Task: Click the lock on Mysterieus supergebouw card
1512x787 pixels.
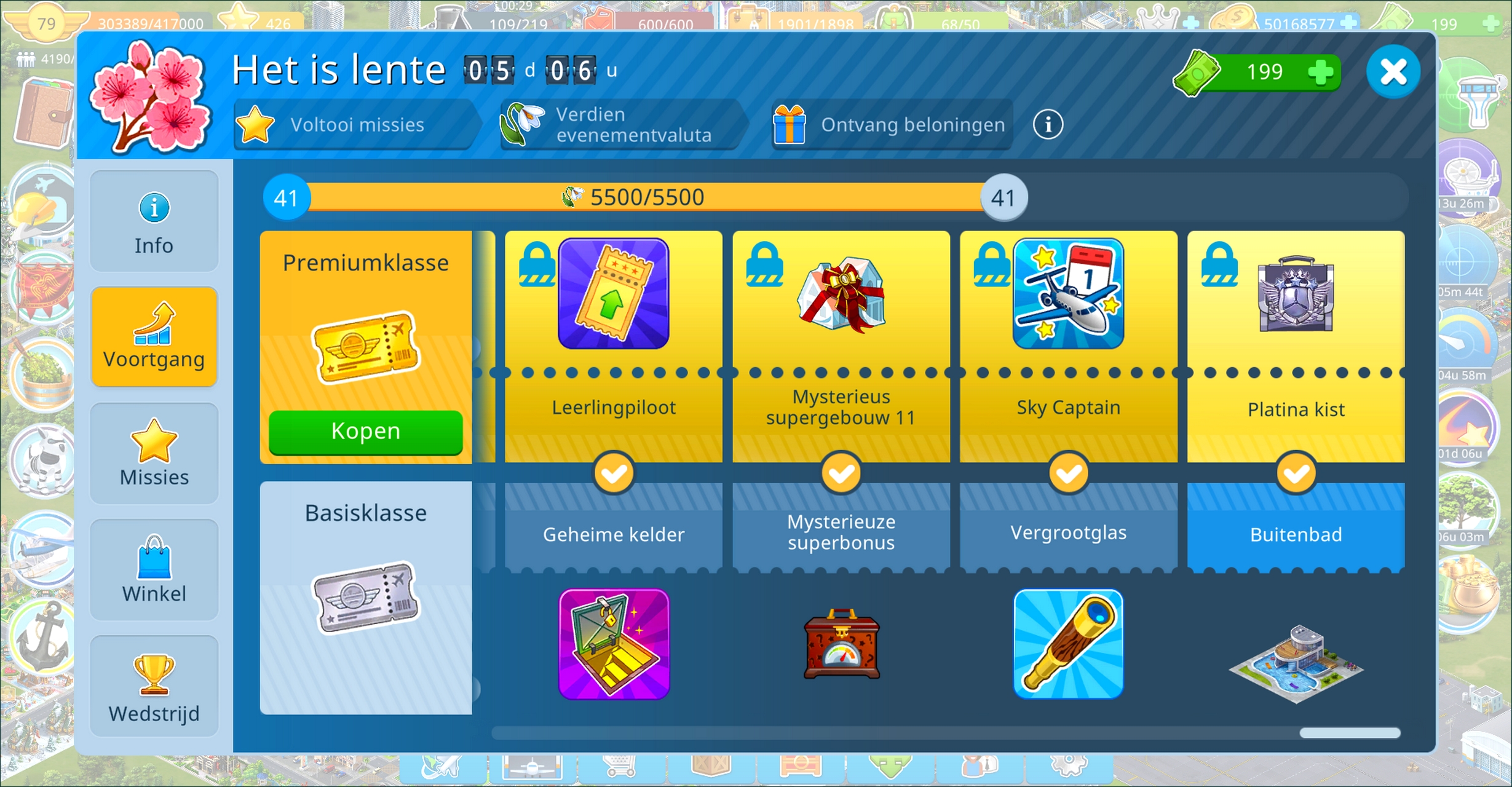Action: coord(764,264)
